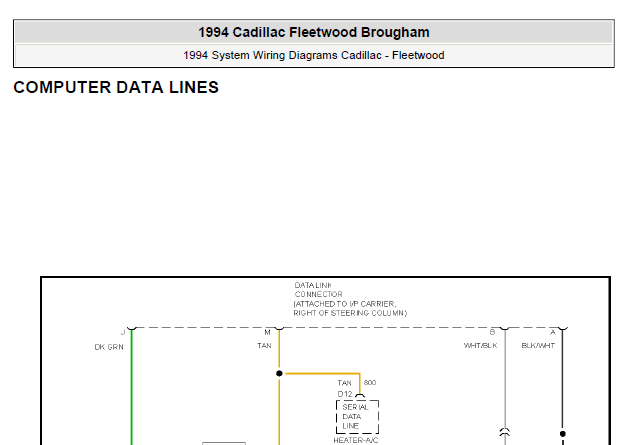
Task: Click connector terminal 'J' label
Action: [123, 333]
